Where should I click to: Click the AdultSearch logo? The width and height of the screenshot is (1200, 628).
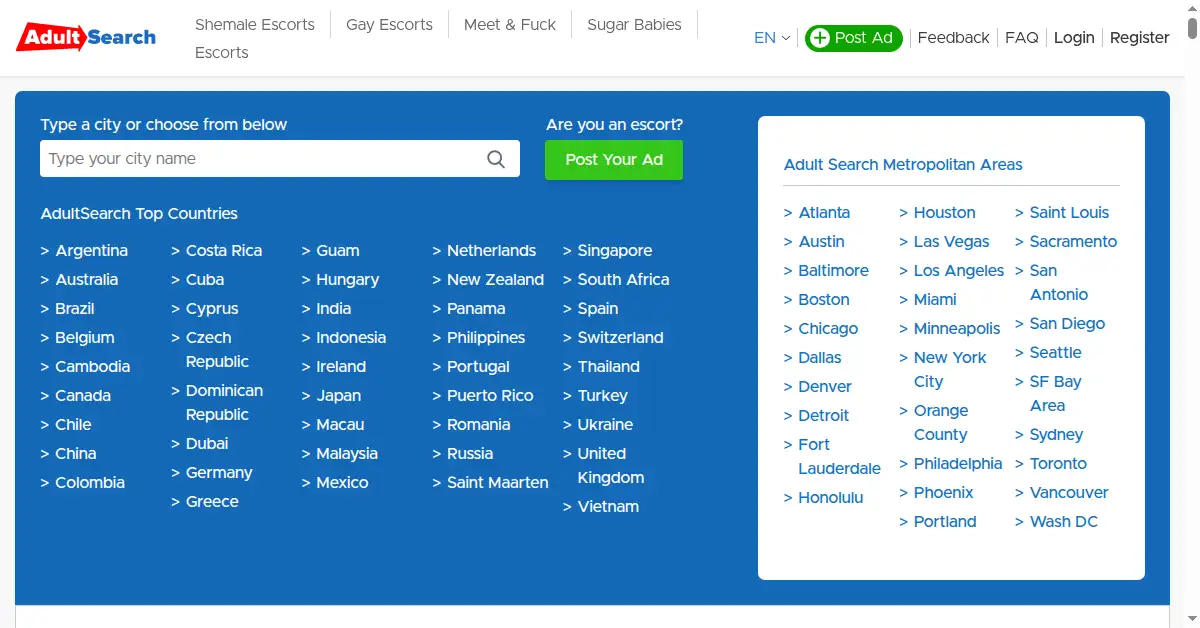[x=86, y=37]
